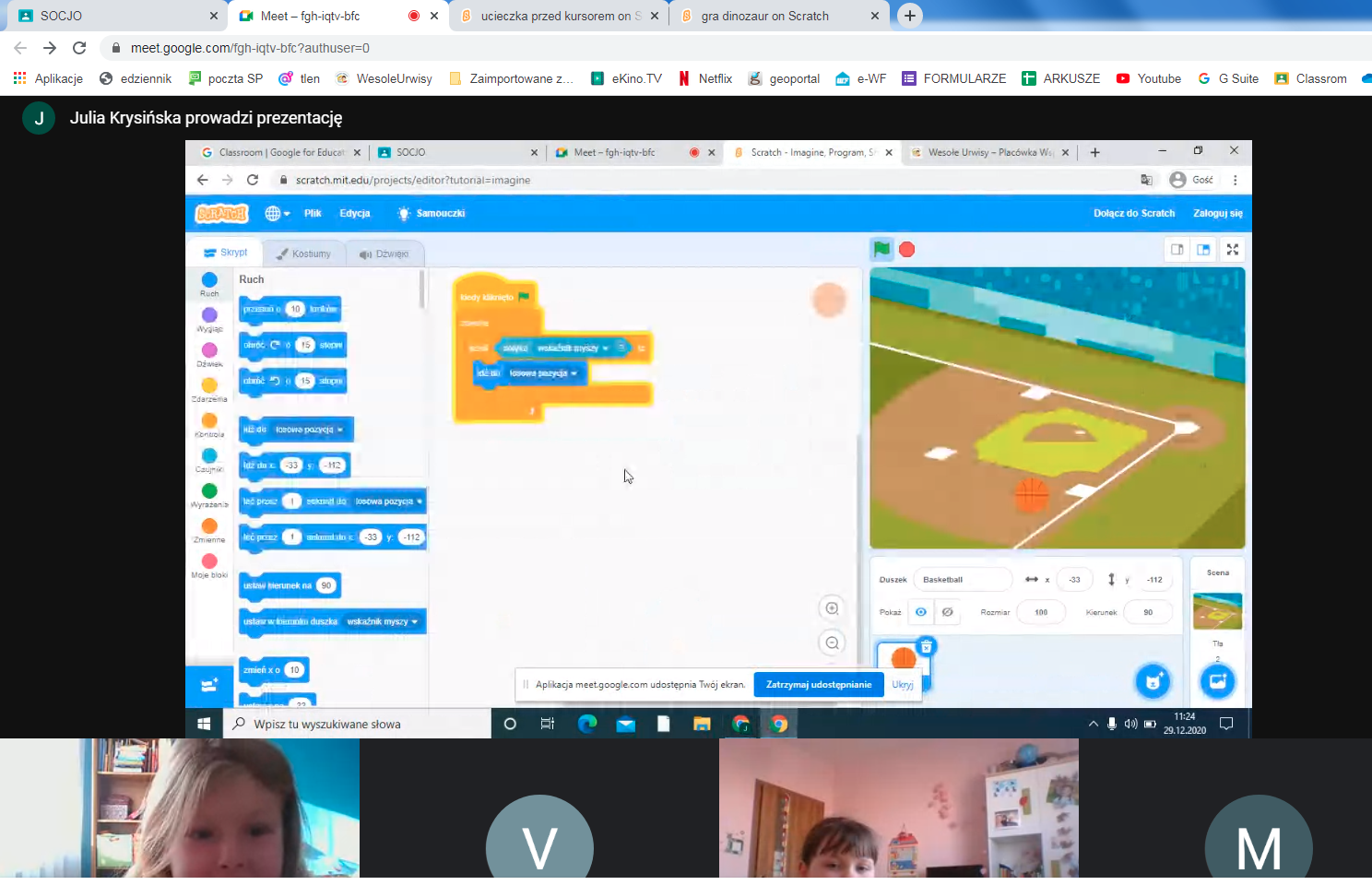Open Windows Start menu in shared screen
The height and width of the screenshot is (885, 1372).
[204, 724]
